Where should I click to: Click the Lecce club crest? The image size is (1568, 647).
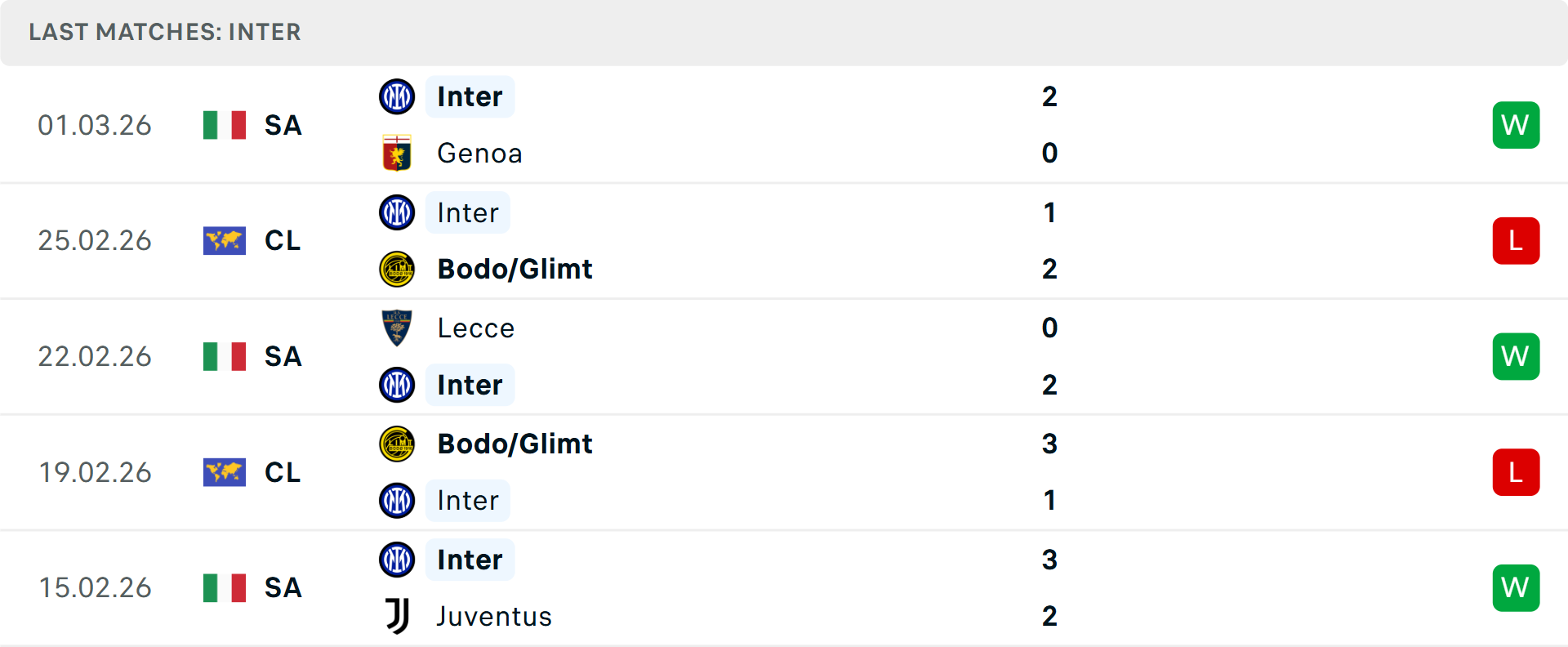(x=397, y=328)
